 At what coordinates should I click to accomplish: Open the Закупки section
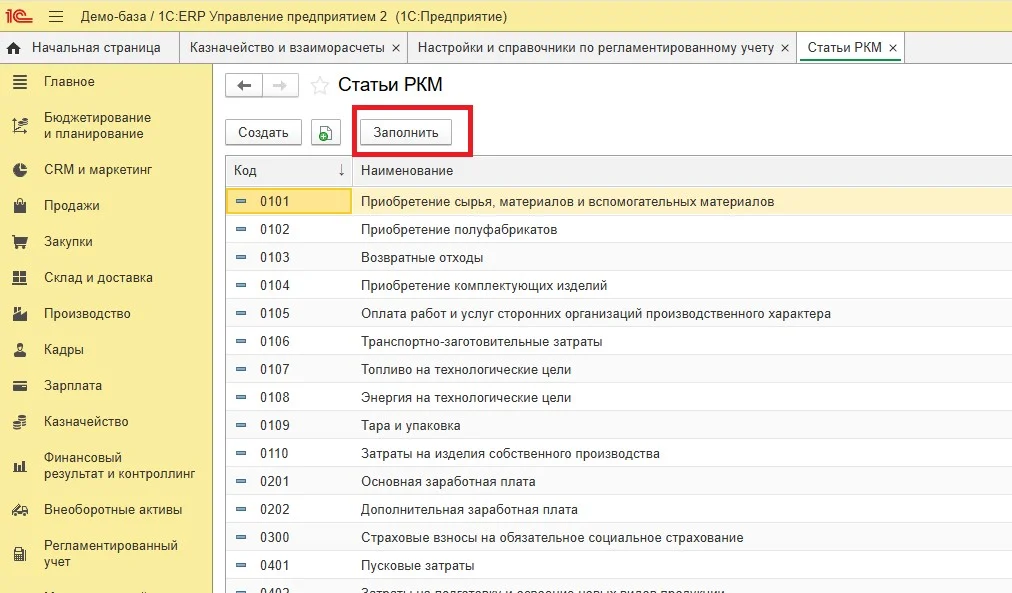(68, 242)
